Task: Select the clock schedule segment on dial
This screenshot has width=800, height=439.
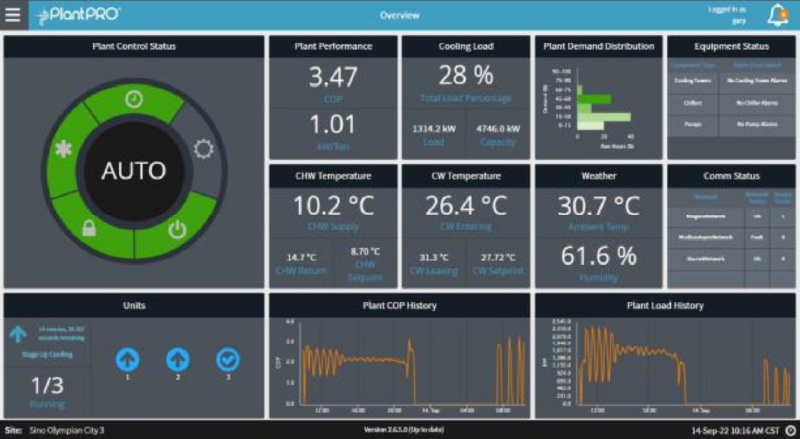Action: (133, 101)
